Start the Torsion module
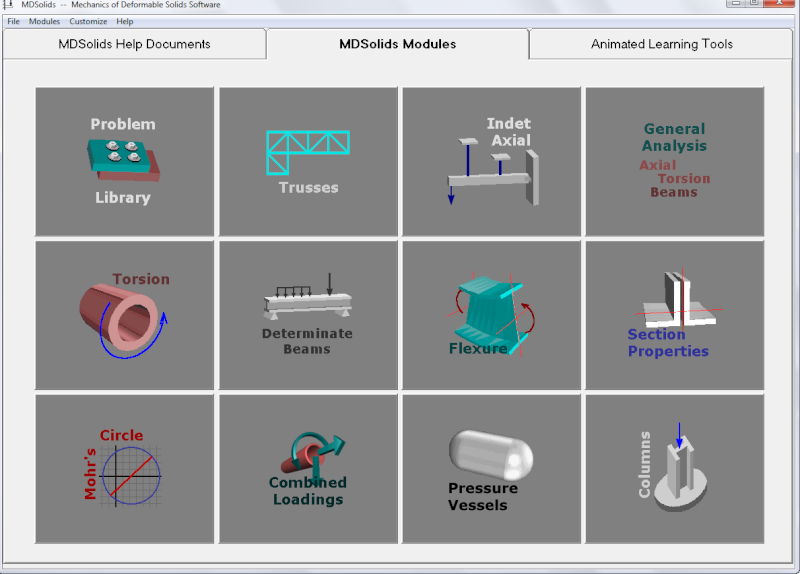The image size is (800, 574). (124, 315)
